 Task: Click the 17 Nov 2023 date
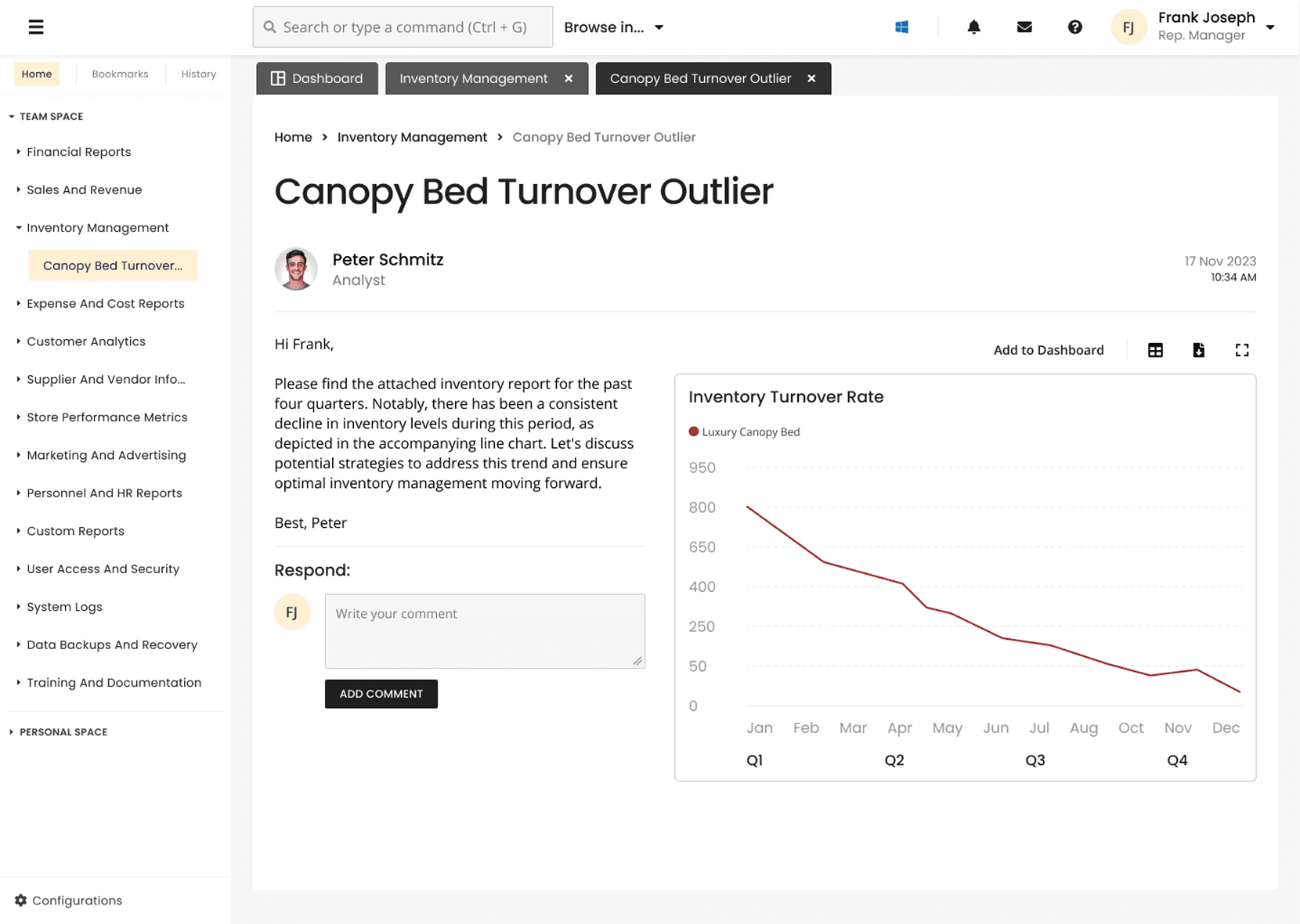(1220, 261)
